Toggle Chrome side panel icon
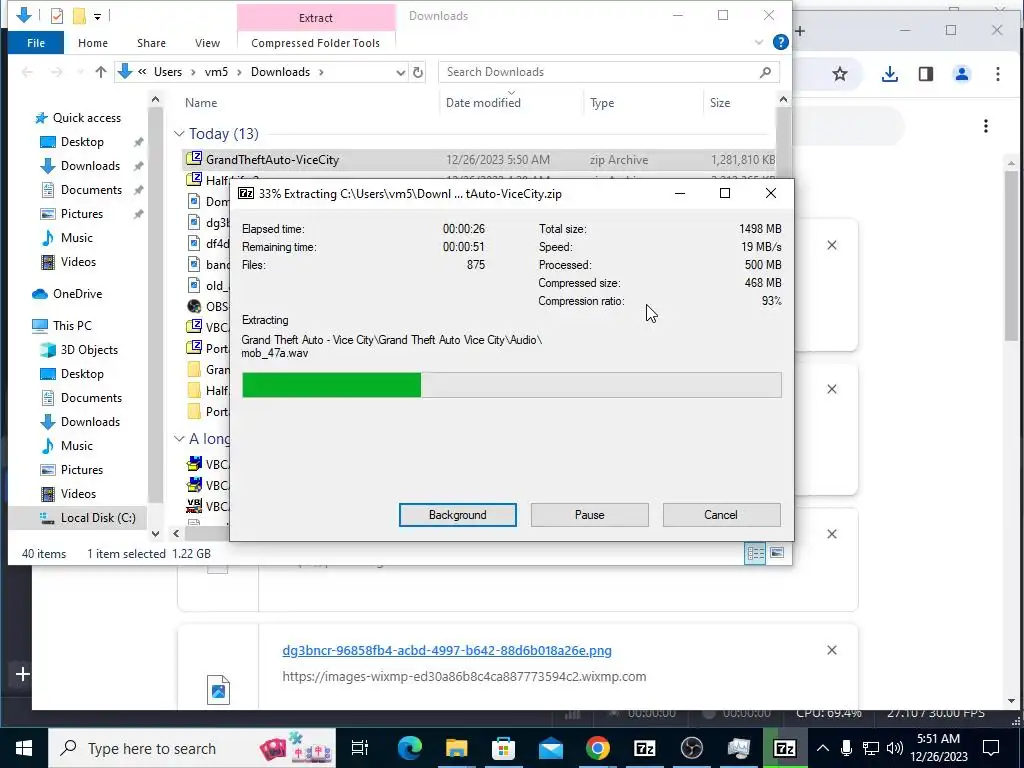 point(925,74)
